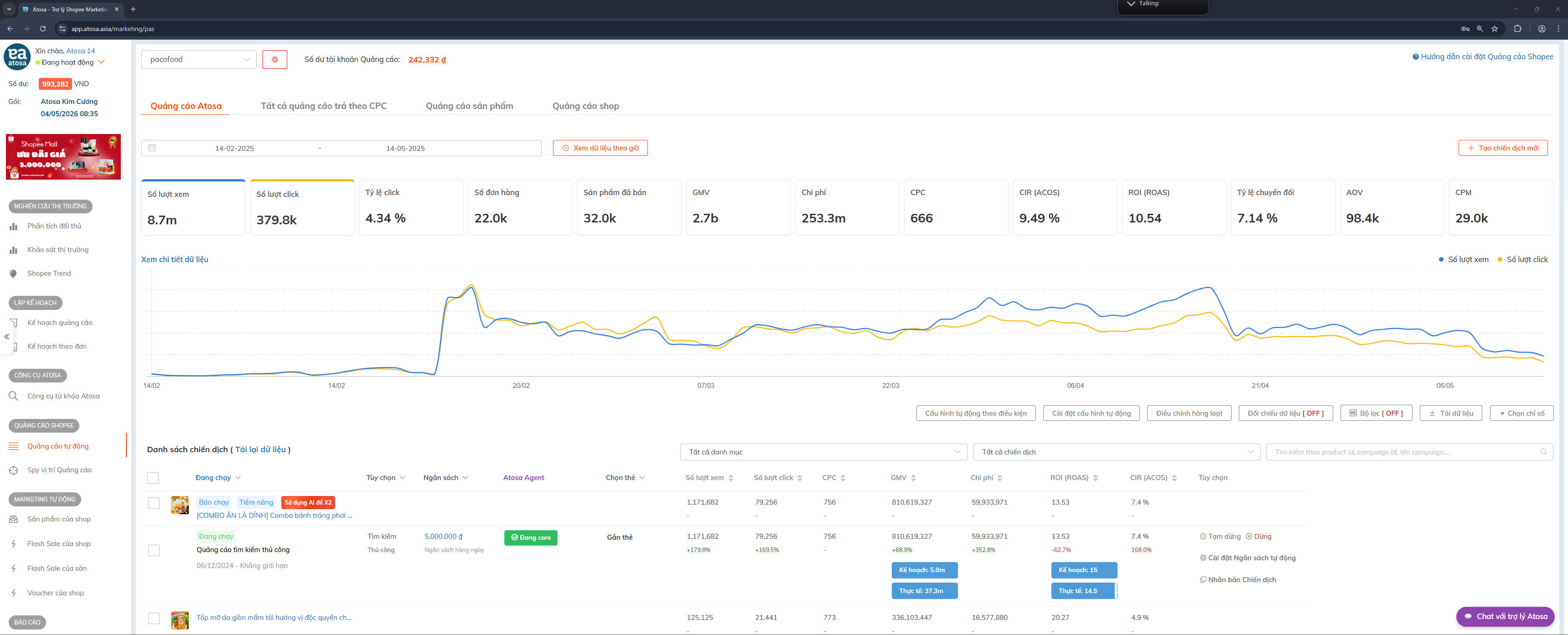1568x635 pixels.
Task: Check the COMBO ĂN LÀ DÍNH product row
Action: 154,503
